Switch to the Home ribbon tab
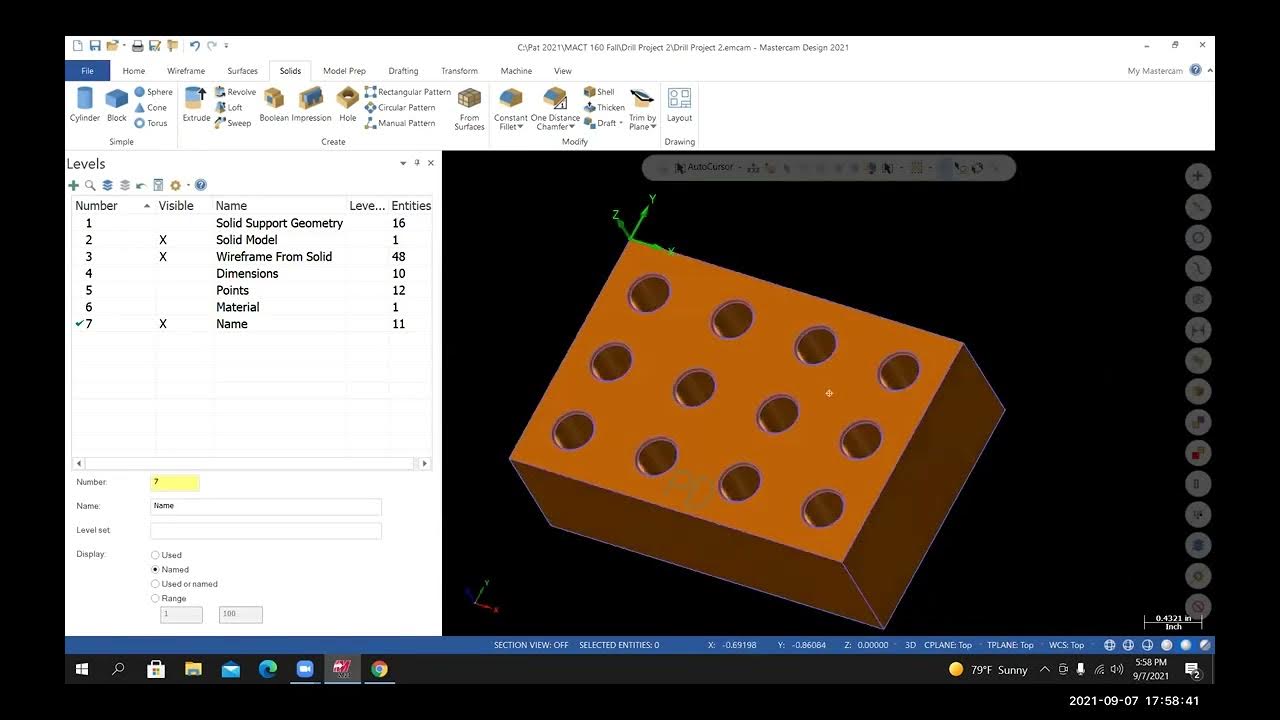 pos(134,71)
